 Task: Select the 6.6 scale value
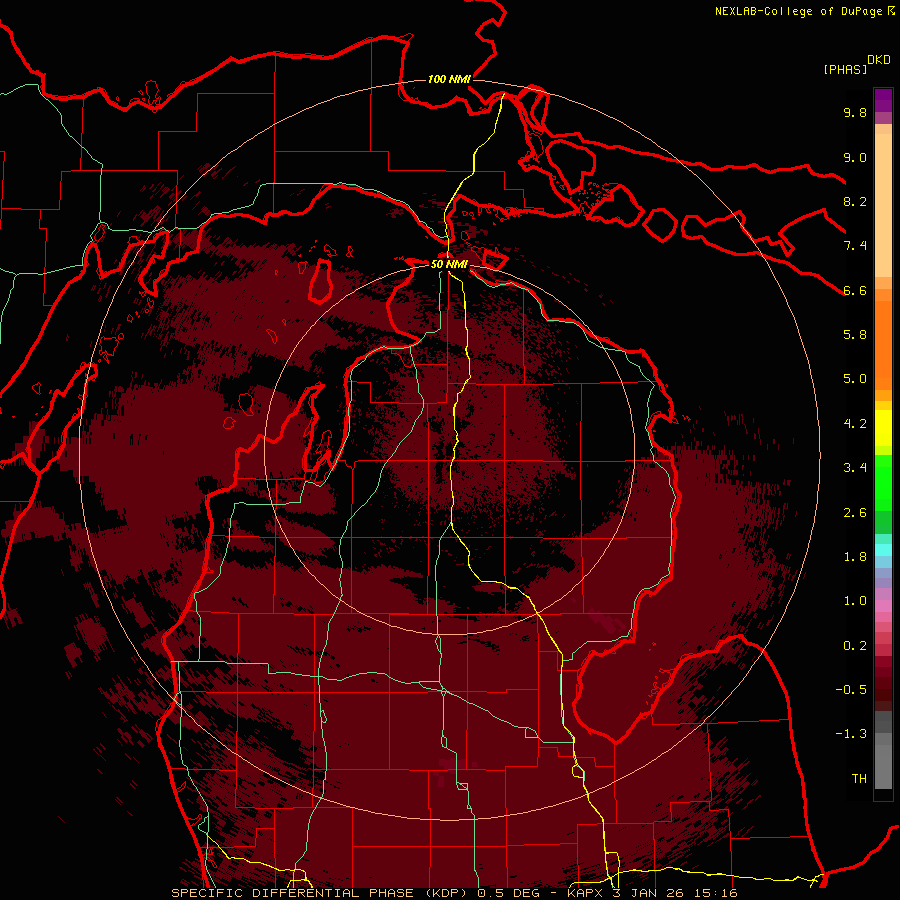pyautogui.click(x=855, y=290)
